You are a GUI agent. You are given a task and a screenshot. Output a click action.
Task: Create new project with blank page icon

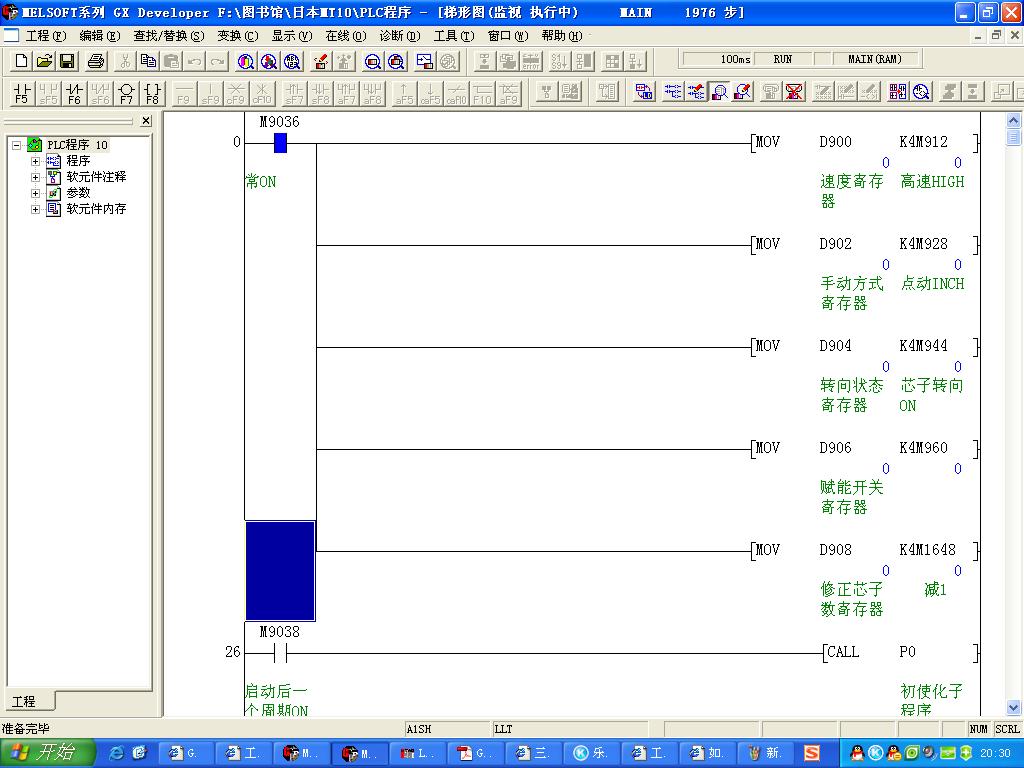pos(22,61)
